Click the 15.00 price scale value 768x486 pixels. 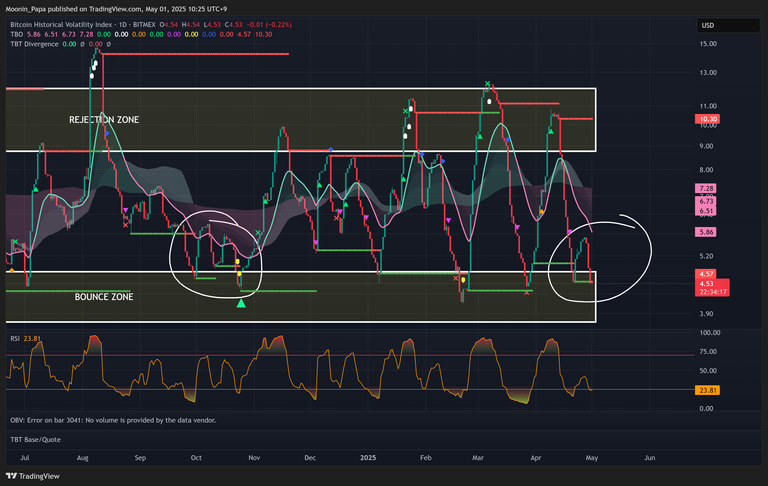click(708, 44)
